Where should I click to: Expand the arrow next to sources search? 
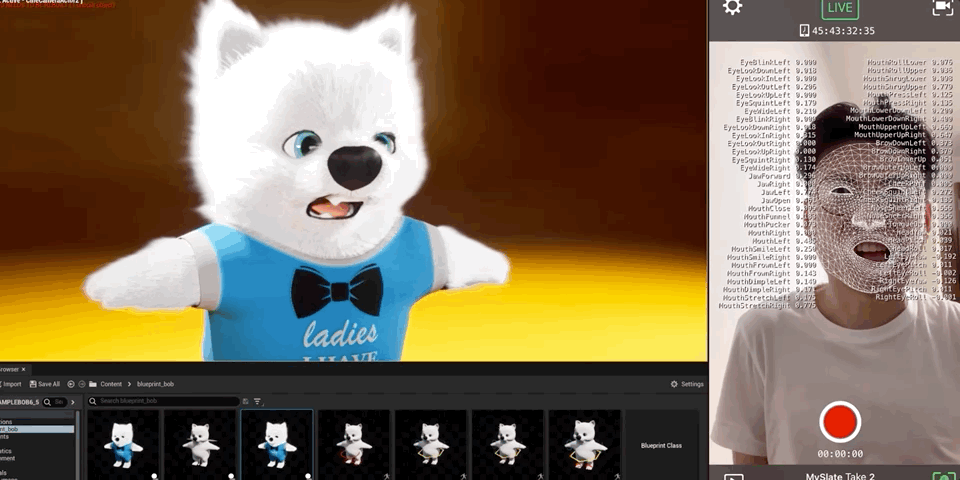point(73,402)
